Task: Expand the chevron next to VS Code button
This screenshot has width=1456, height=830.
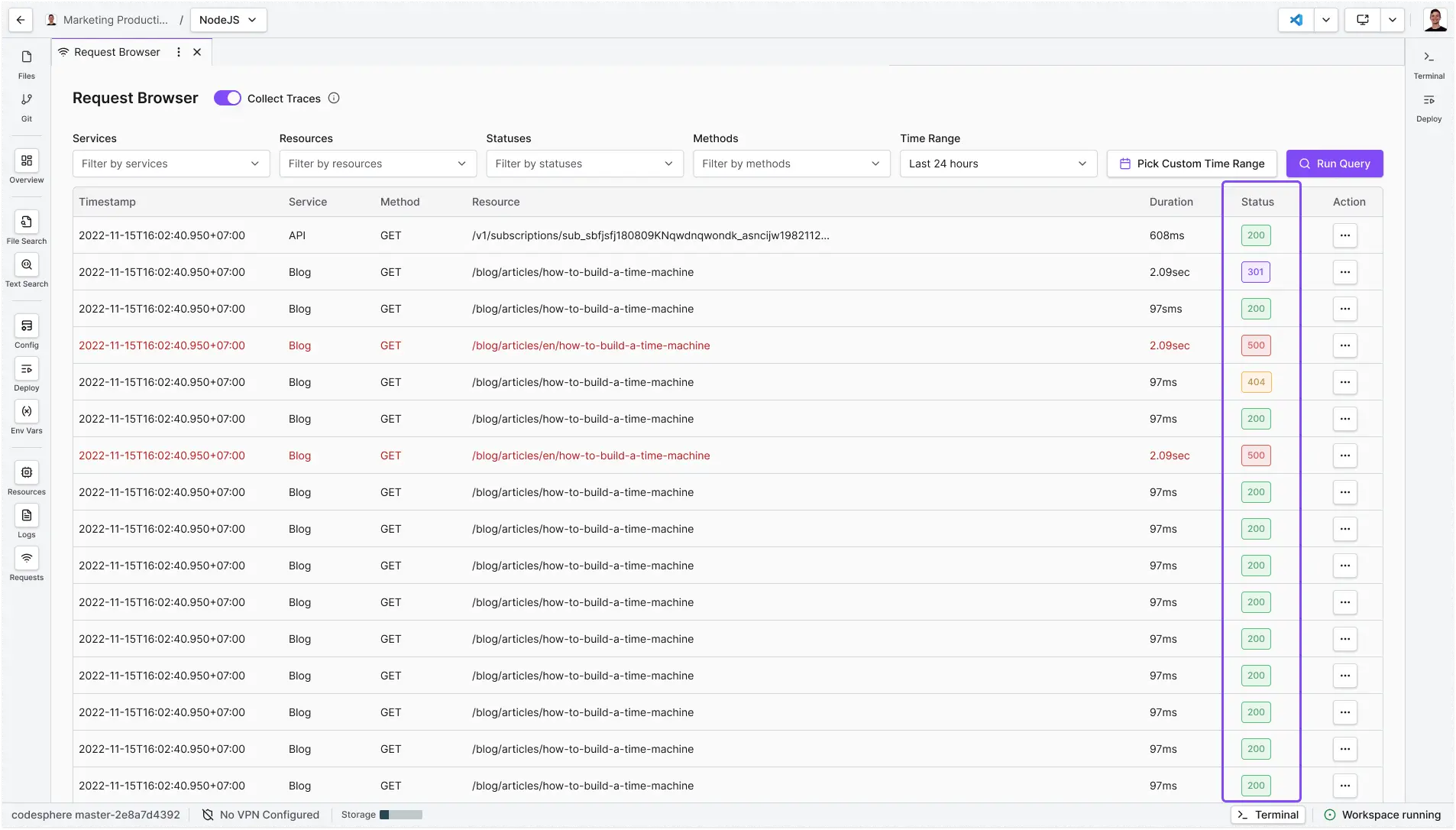Action: pos(1326,20)
